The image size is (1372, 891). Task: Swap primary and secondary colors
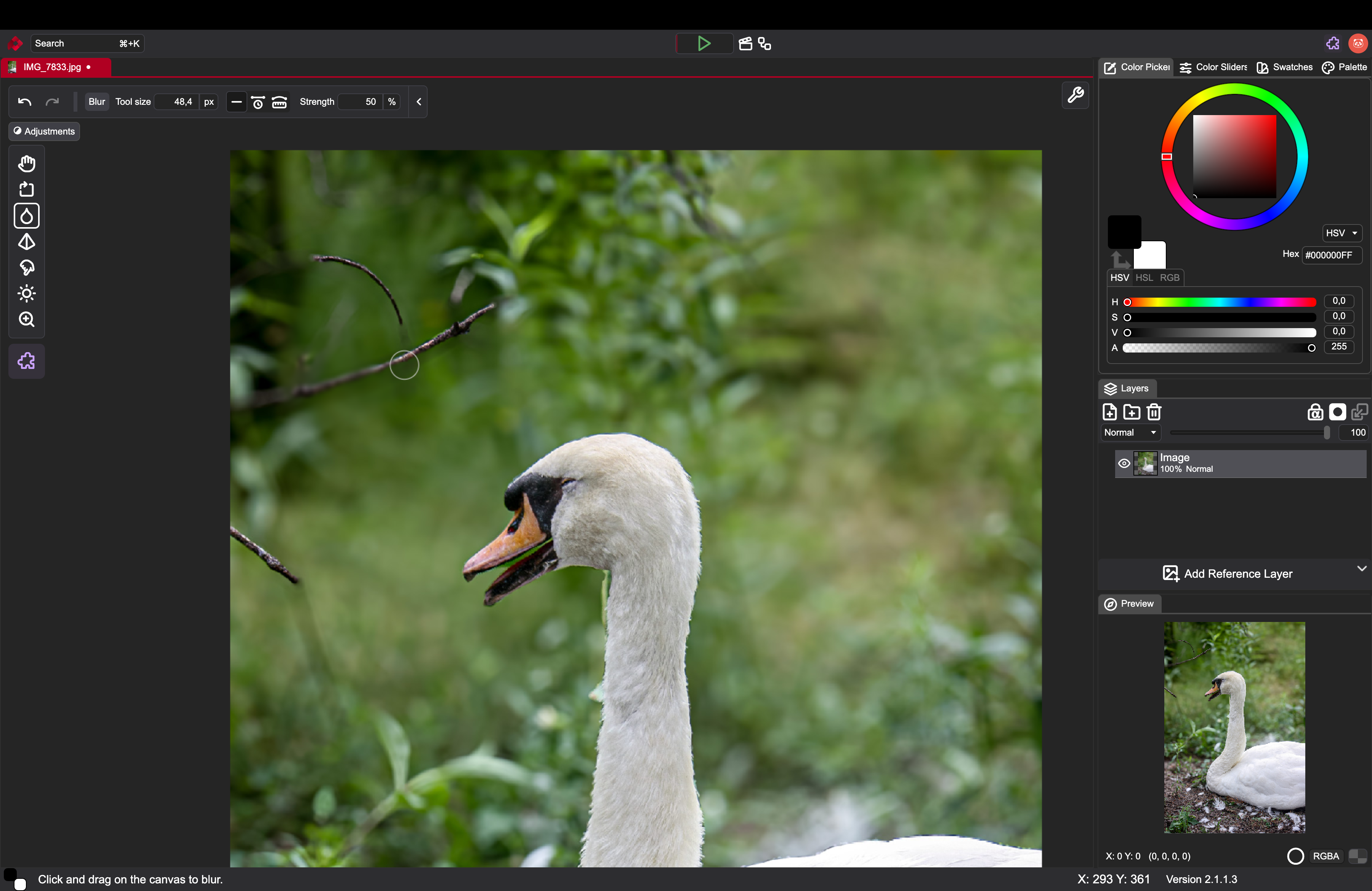[x=1120, y=260]
